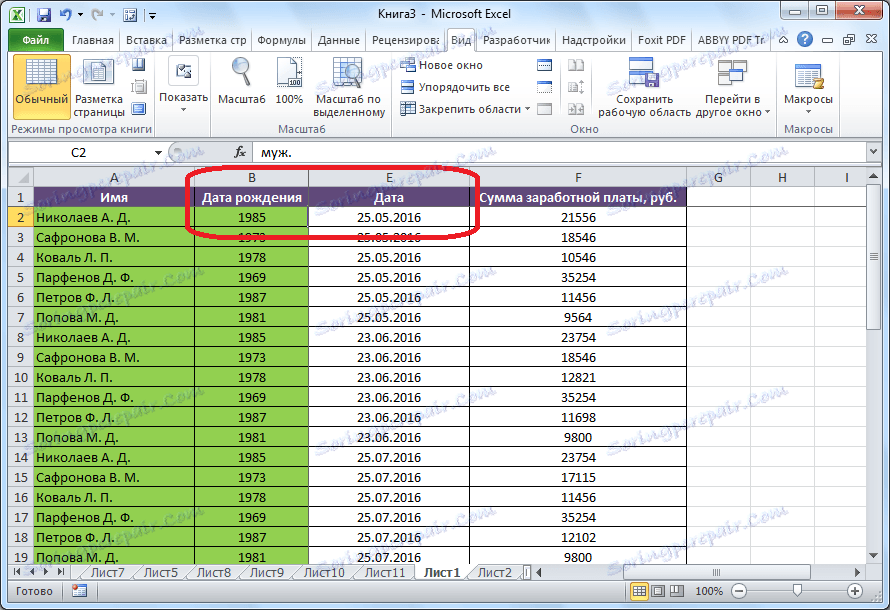Create a new window via Новое окно
Image resolution: width=890 pixels, height=610 pixels.
pos(450,64)
